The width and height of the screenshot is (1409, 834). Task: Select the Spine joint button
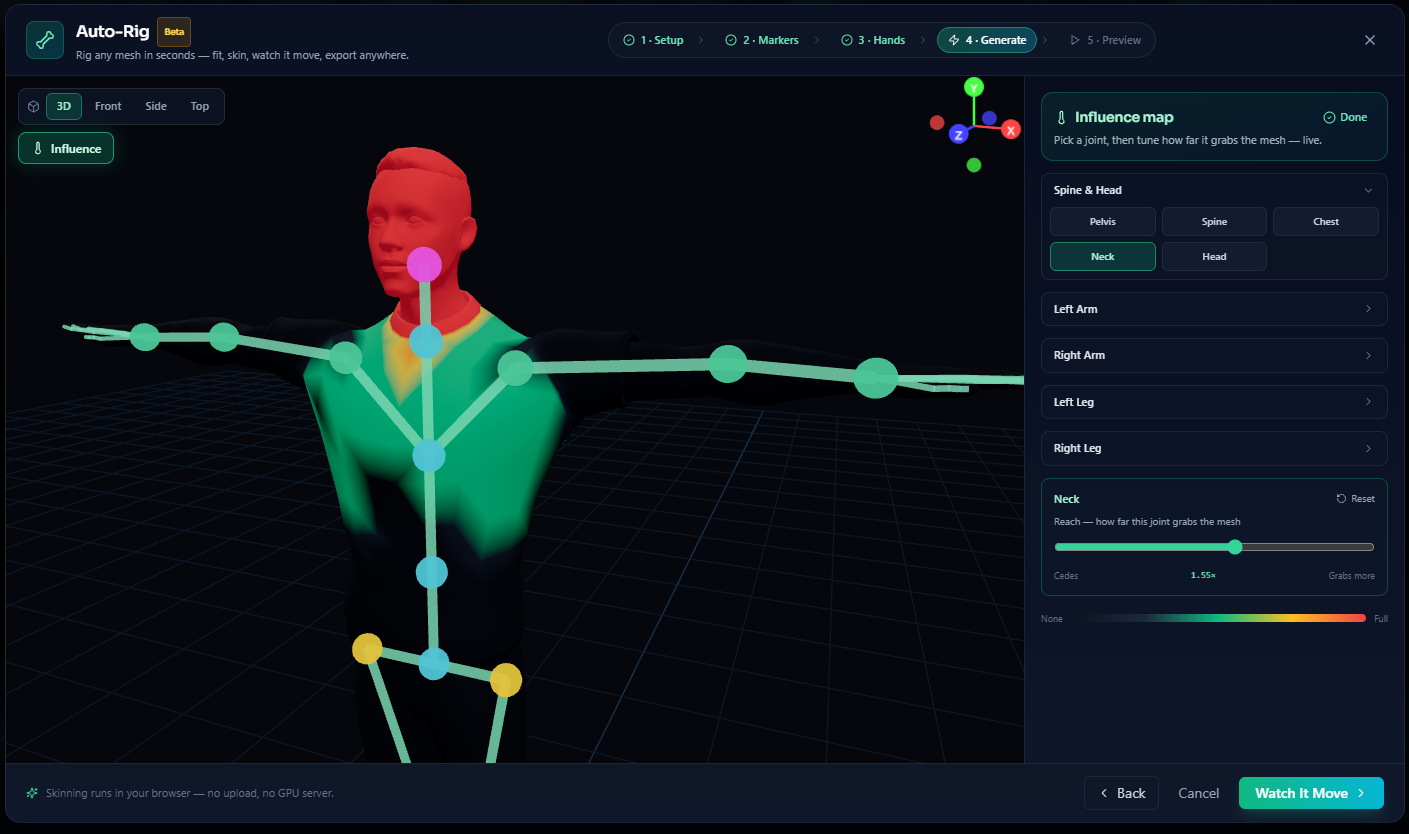coord(1214,221)
